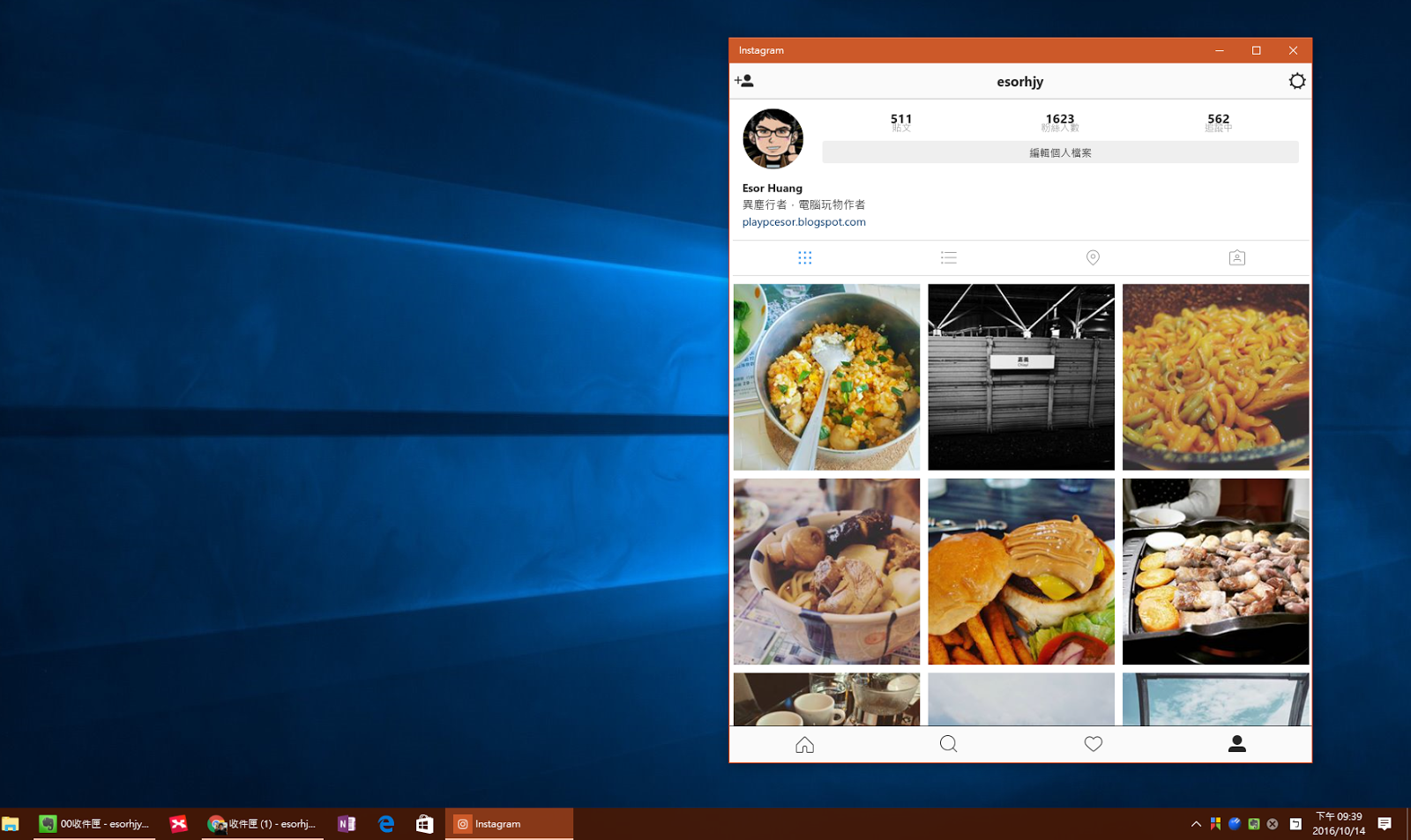Viewport: 1411px width, 840px height.
Task: Show photos tagged of you tab
Action: click(1237, 257)
